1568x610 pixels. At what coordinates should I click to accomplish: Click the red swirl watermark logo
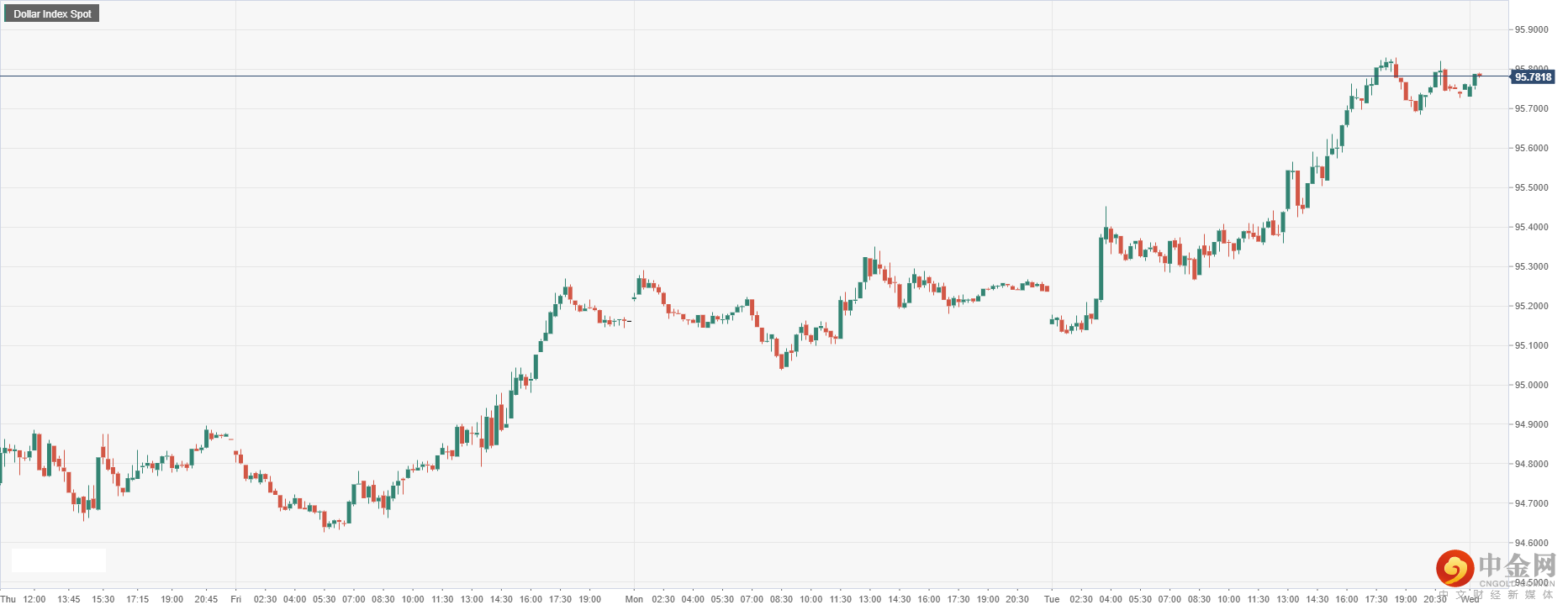pyautogui.click(x=1454, y=569)
